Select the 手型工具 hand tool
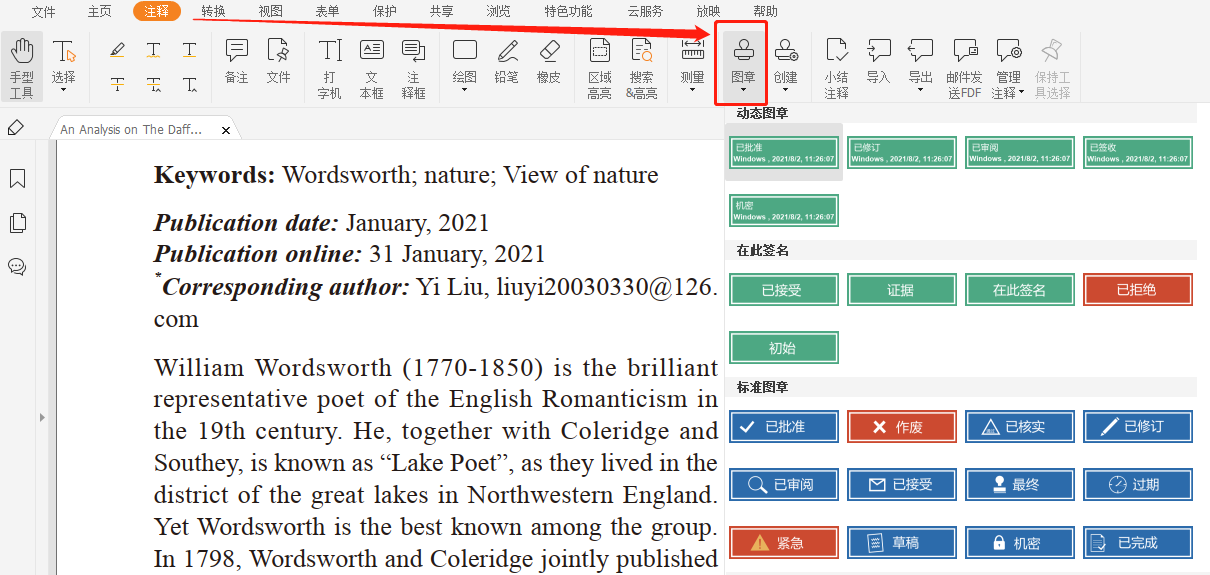The image size is (1210, 575). click(22, 66)
